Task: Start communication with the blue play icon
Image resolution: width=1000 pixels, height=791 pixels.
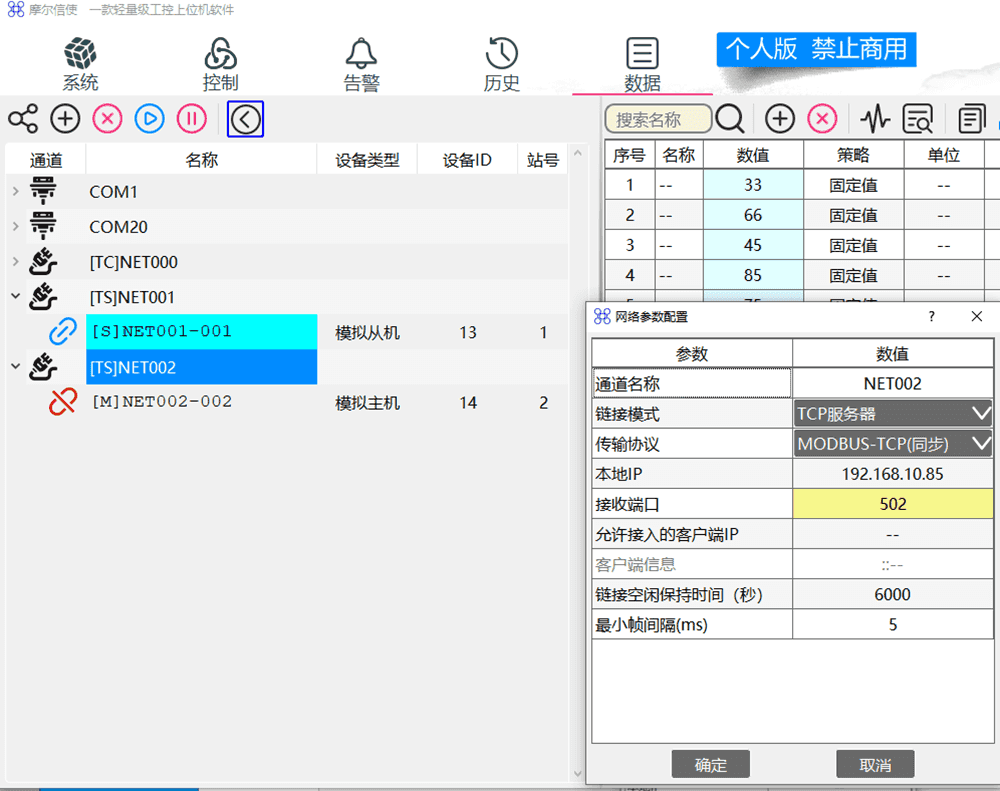Action: (x=149, y=119)
